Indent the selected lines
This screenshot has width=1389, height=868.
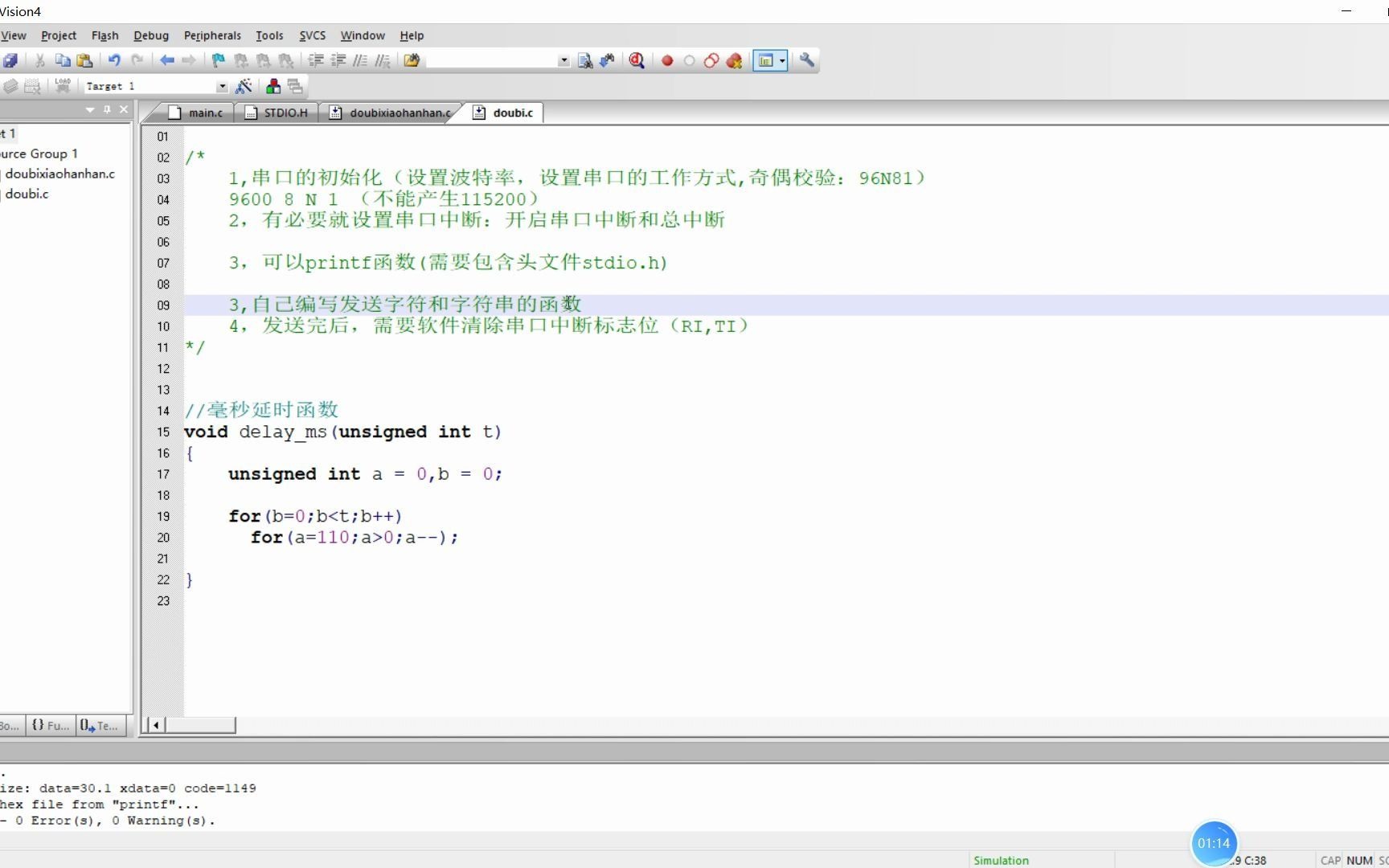316,60
